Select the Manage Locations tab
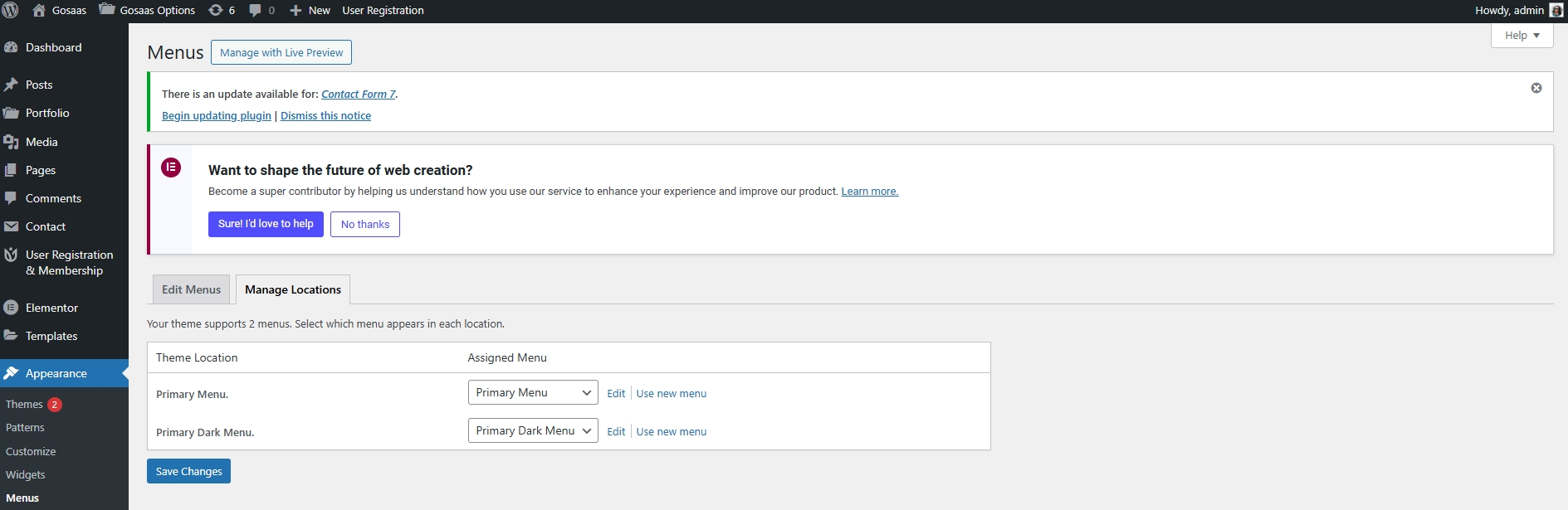 pos(293,289)
